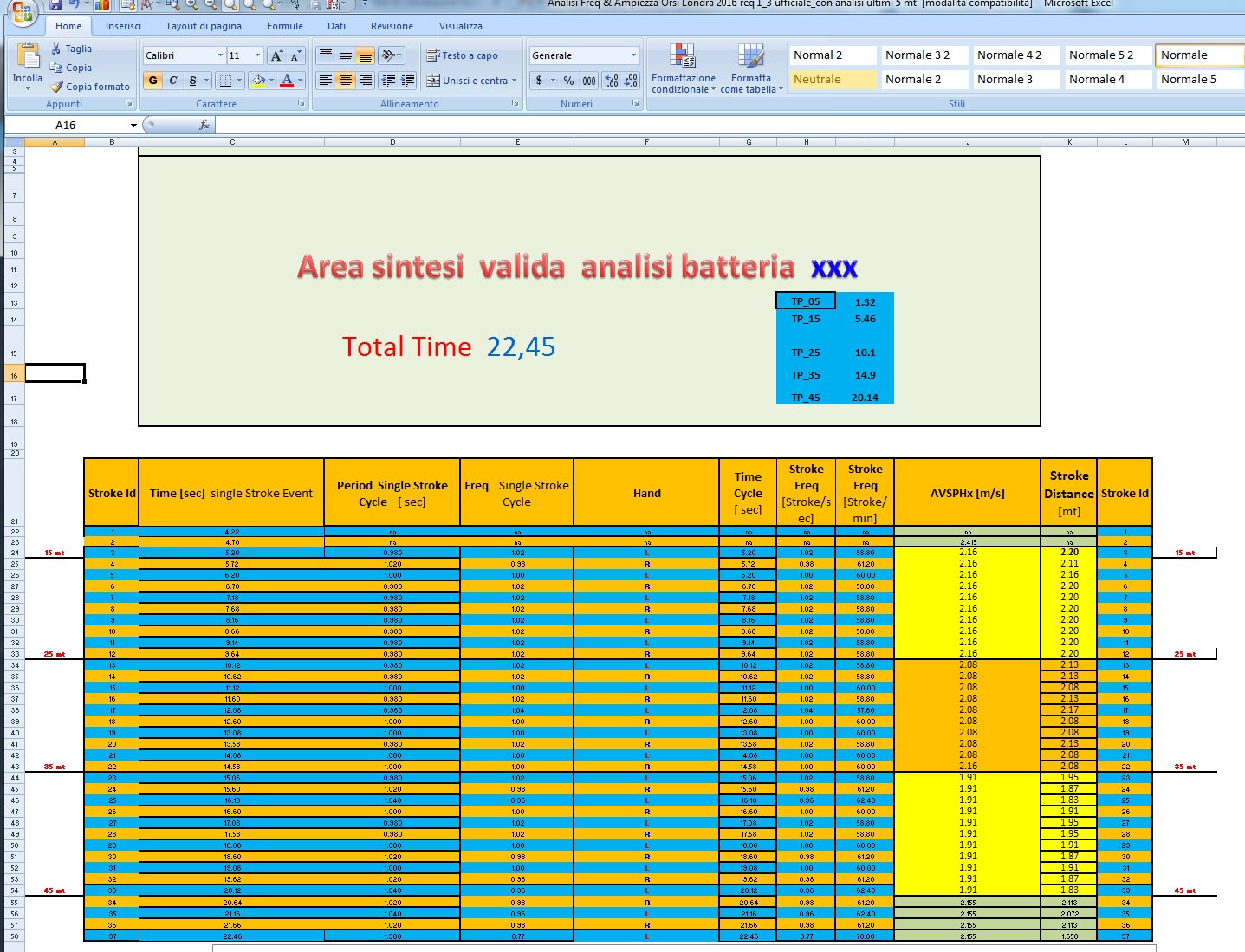Image resolution: width=1245 pixels, height=952 pixels.
Task: Click the cell borders icon
Action: click(225, 81)
